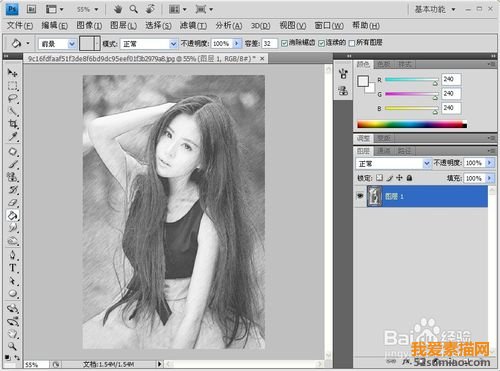Screen dimensions: 500x371
Task: Click status bar arrow beside 文档:1.54M/1.54M
Action: 159,364
